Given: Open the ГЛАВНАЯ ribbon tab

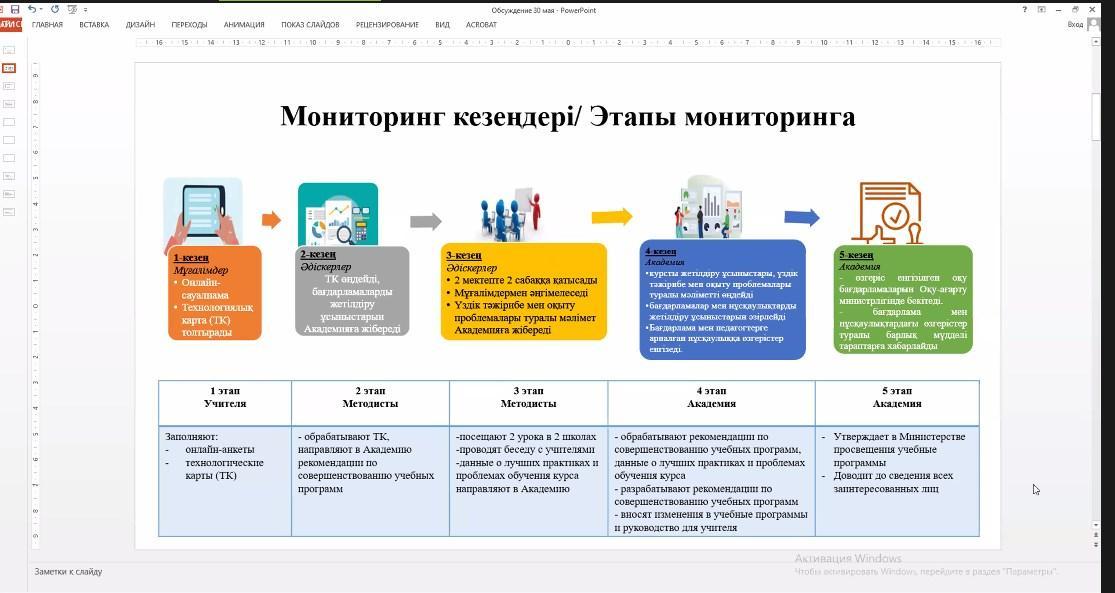Looking at the screenshot, I should coord(48,25).
